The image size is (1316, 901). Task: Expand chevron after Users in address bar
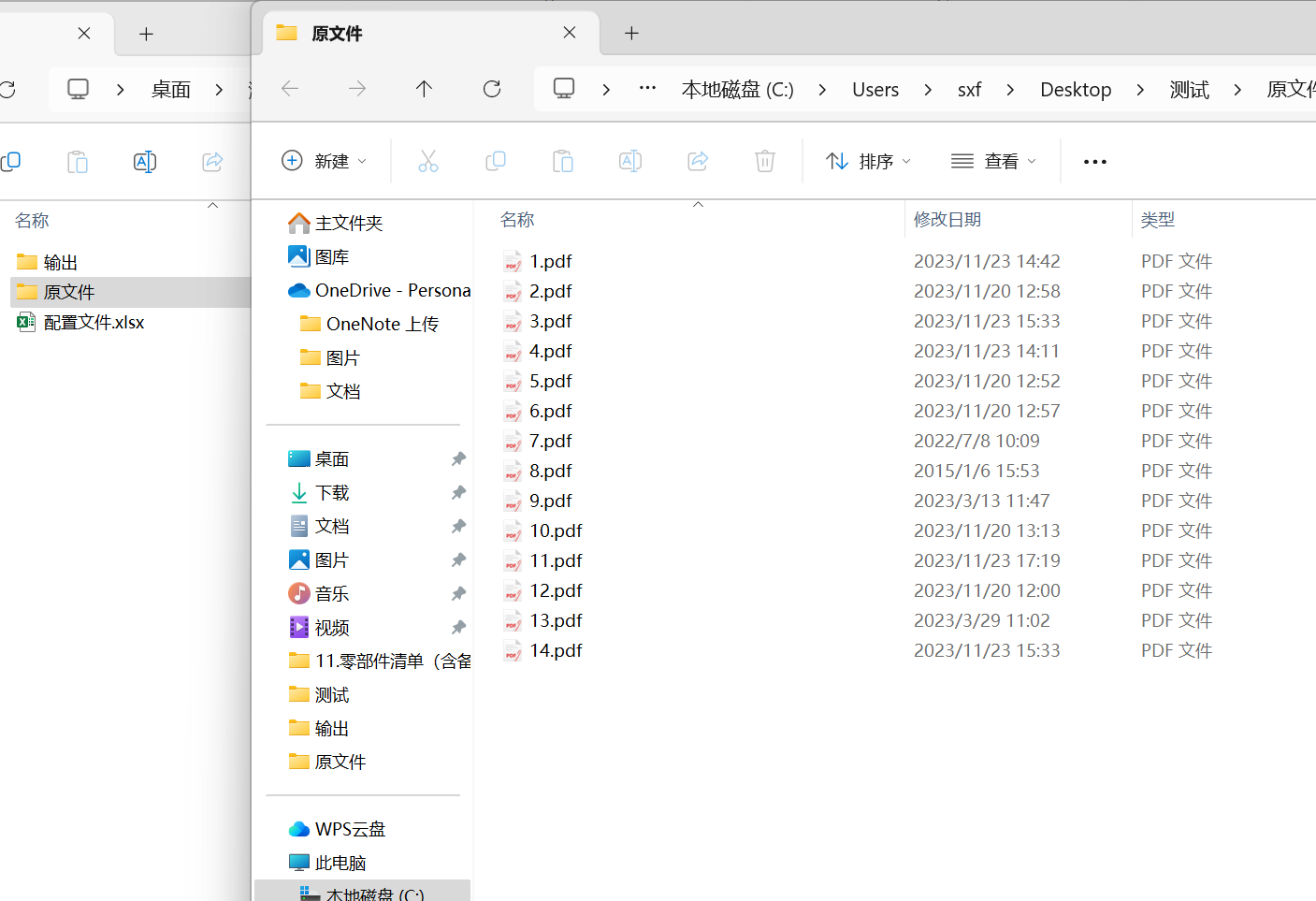pos(928,90)
